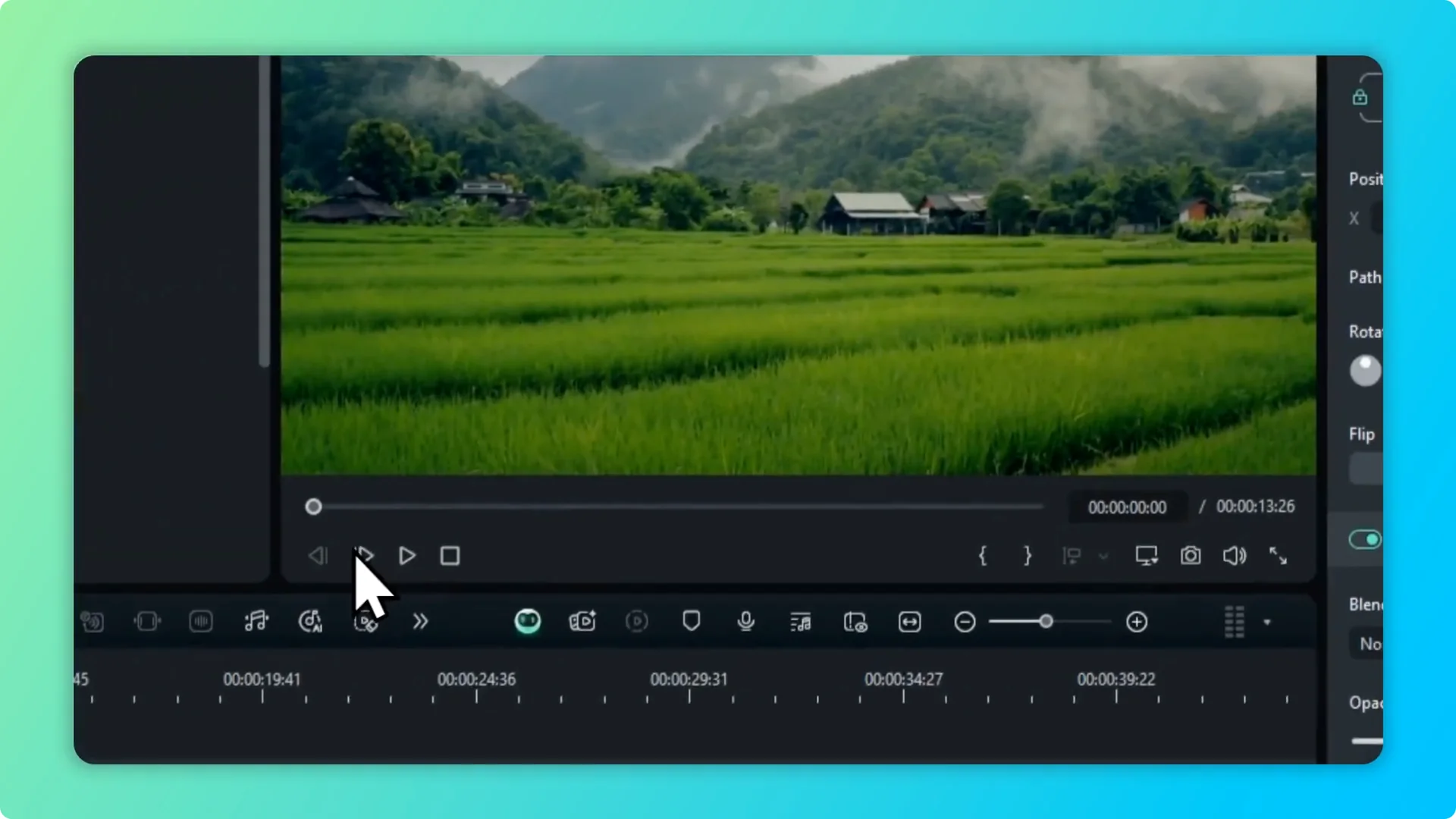Open the audio mixer icon

(x=801, y=623)
